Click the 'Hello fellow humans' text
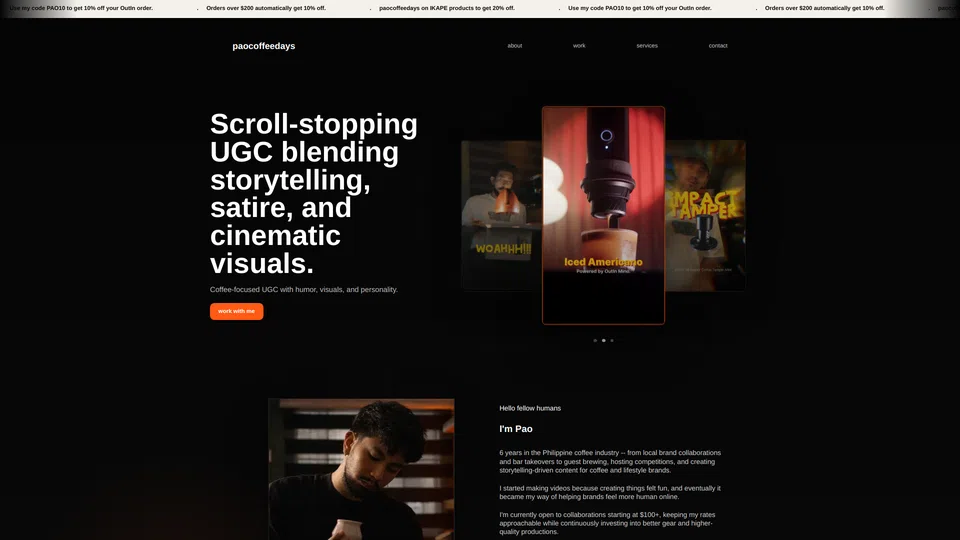 click(530, 408)
